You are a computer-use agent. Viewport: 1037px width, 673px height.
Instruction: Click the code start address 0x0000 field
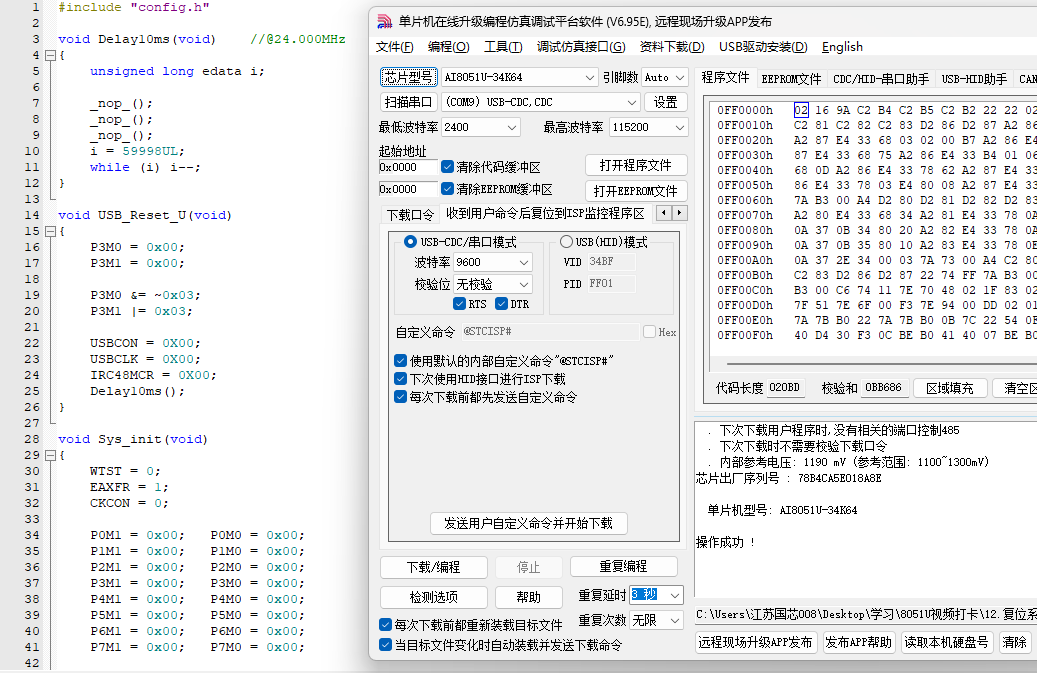point(408,167)
